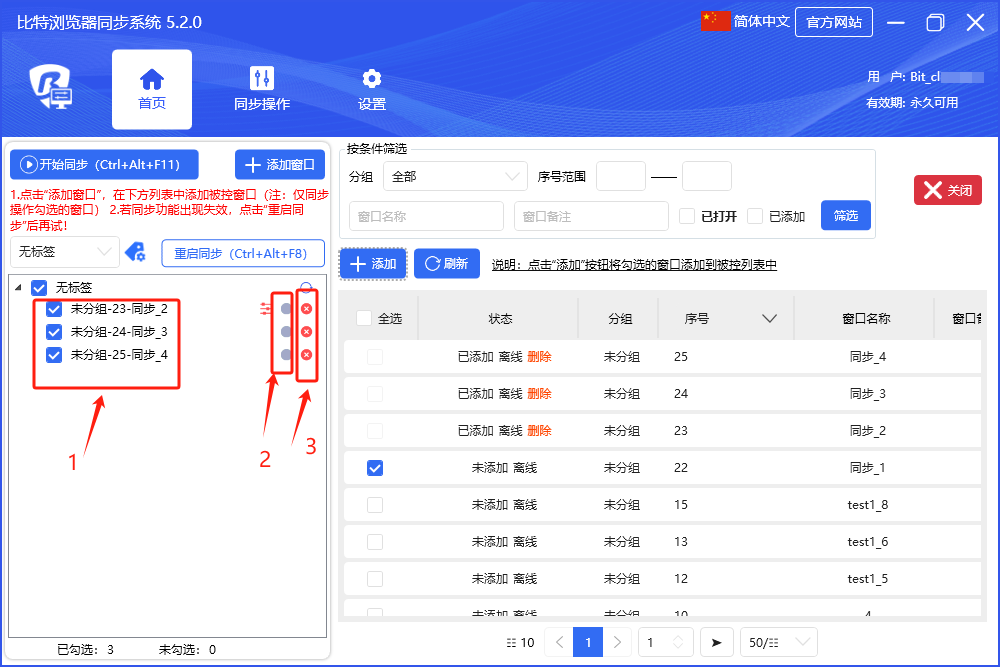Click the orange 删除 link for 同步_4
Viewport: 1000px width, 667px height.
(539, 356)
